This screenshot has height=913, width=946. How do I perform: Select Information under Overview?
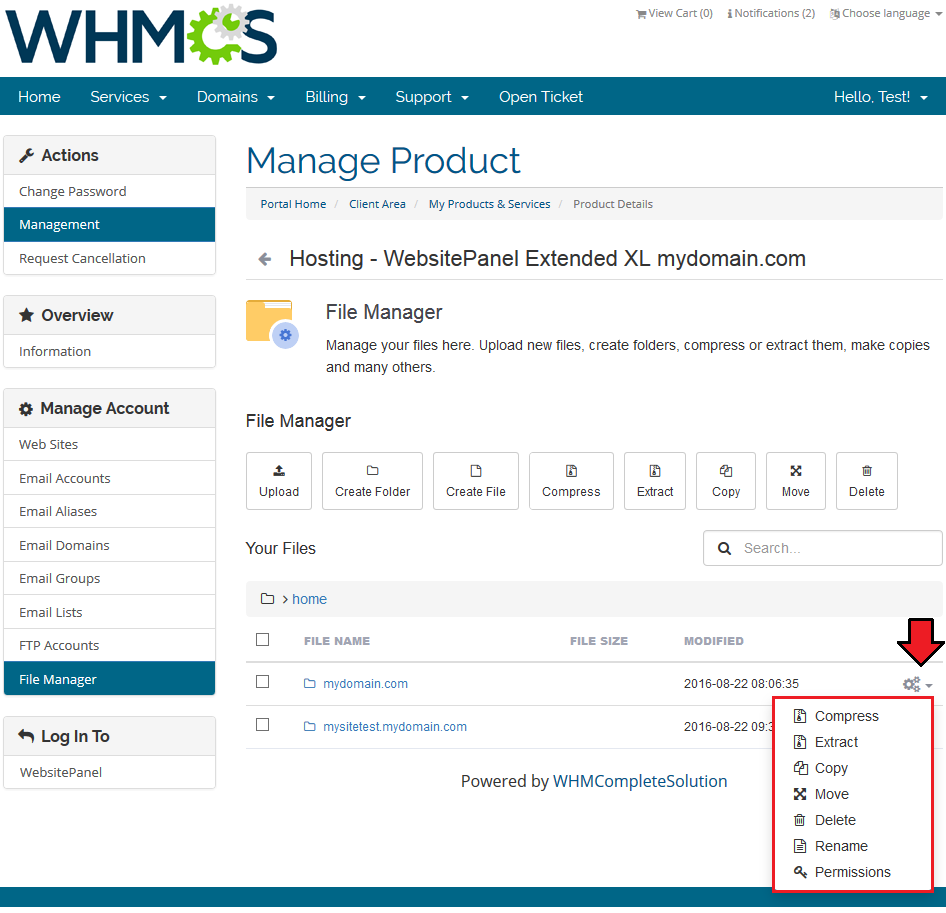[x=109, y=351]
